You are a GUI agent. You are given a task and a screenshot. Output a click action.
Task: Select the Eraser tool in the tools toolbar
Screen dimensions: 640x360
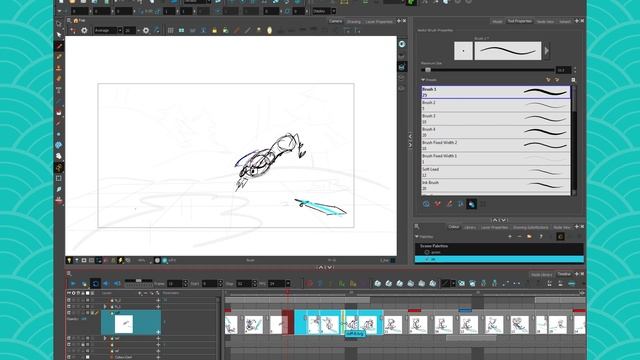(59, 79)
